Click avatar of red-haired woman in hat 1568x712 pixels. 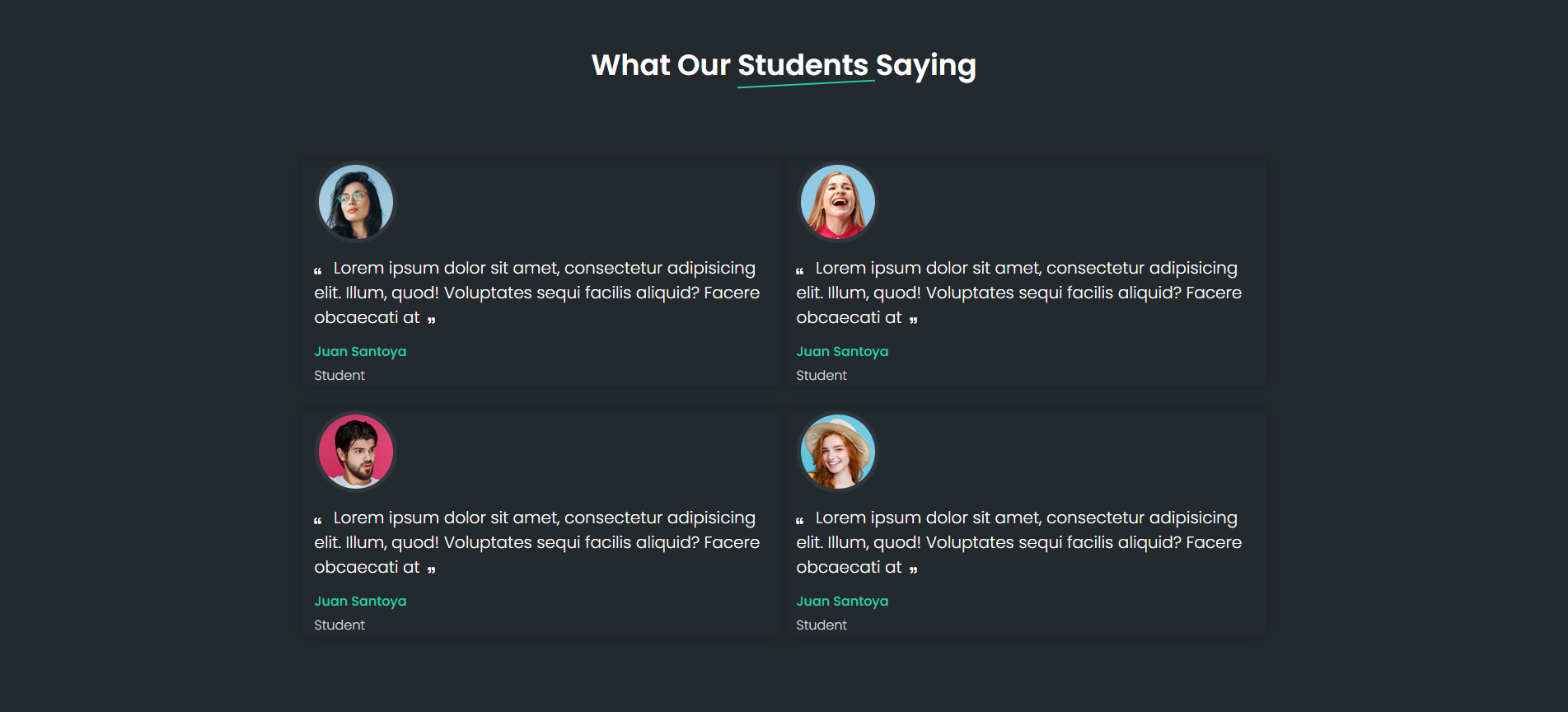tap(838, 452)
